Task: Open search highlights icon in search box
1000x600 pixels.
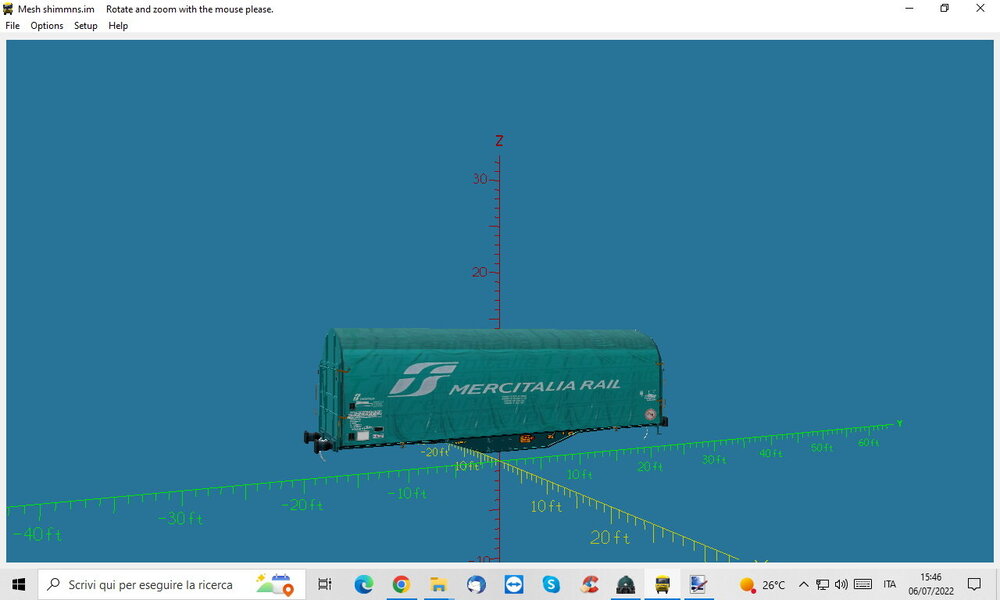Action: [x=275, y=584]
